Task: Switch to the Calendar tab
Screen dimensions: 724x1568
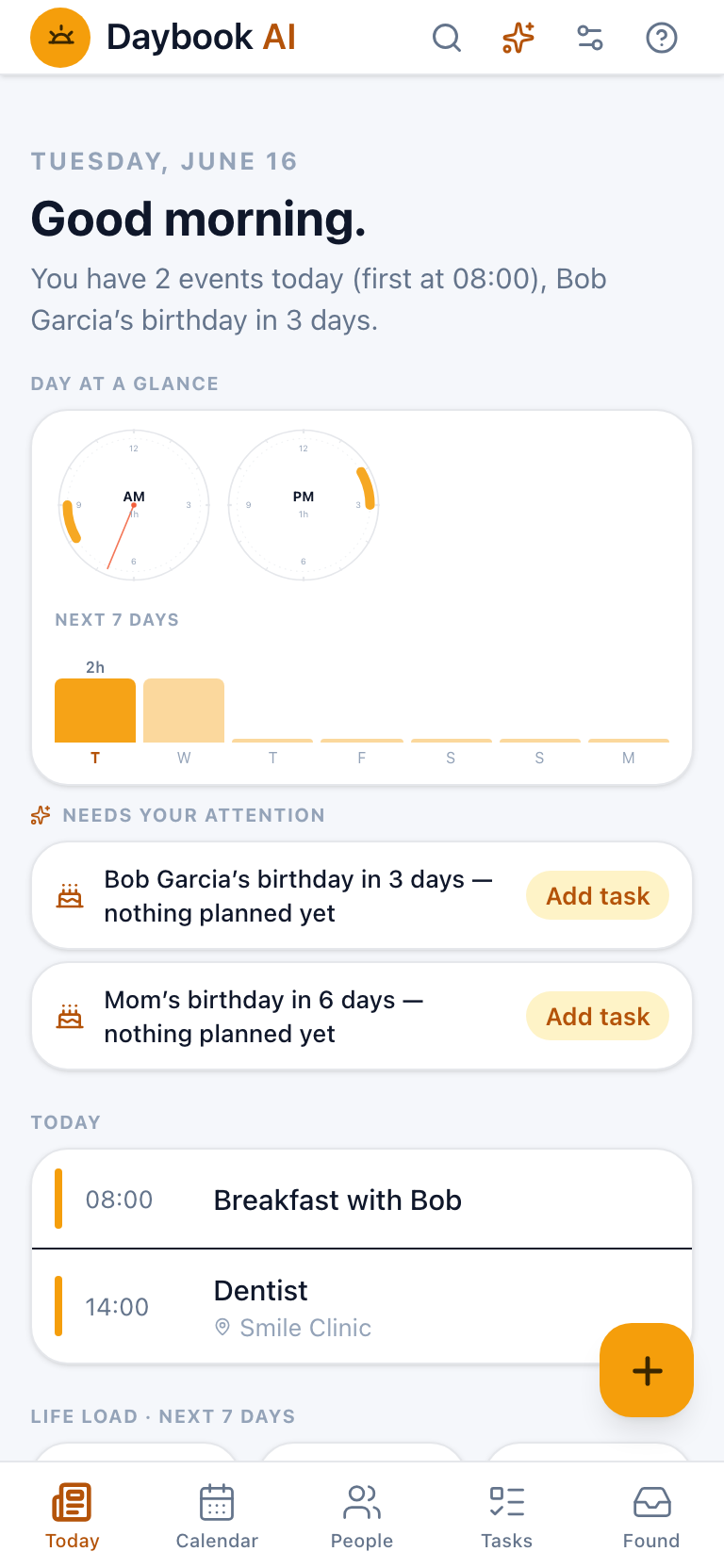Action: [x=217, y=1515]
